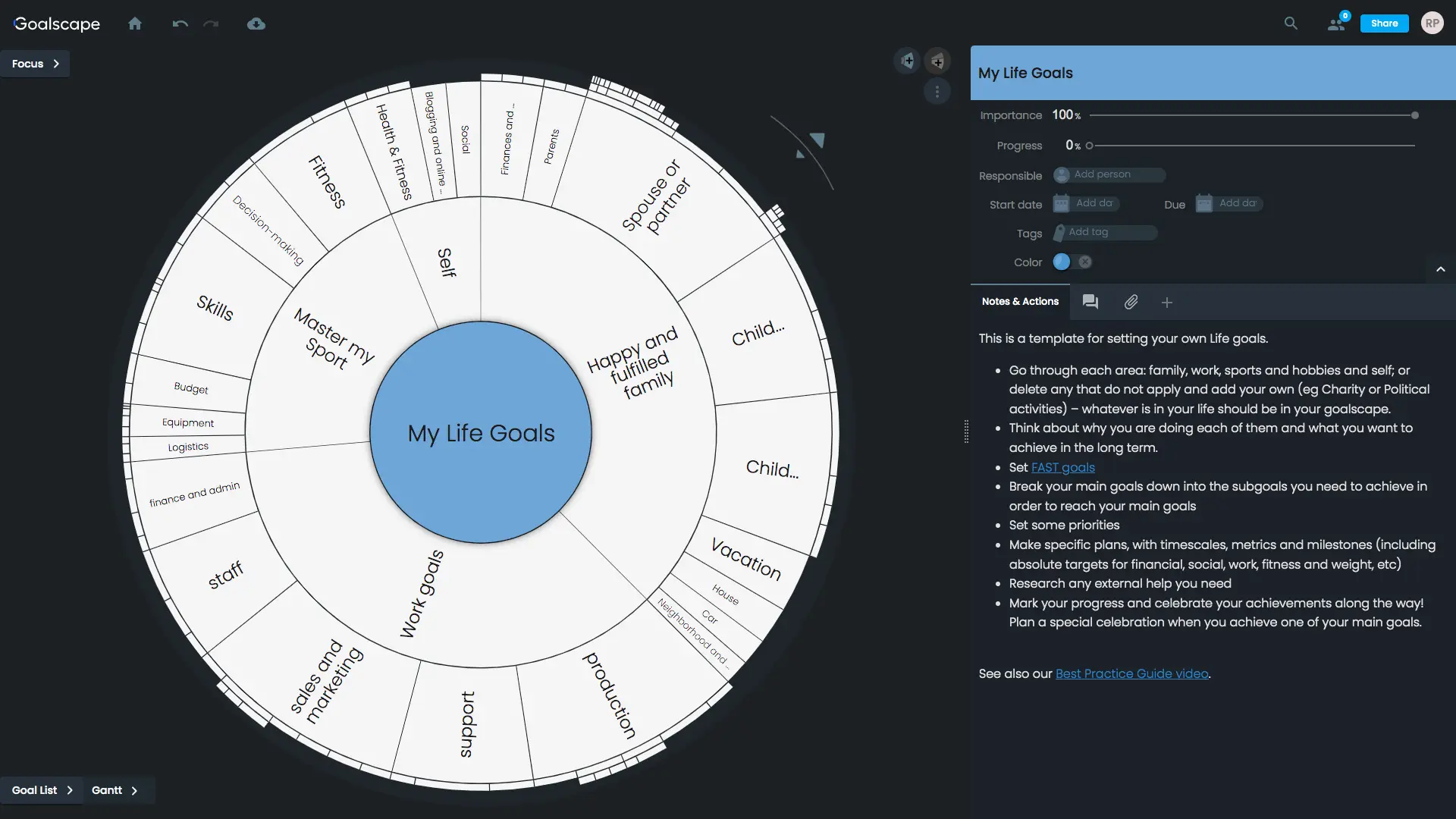
Task: Collapse the goal properties section chevron
Action: (x=1441, y=269)
